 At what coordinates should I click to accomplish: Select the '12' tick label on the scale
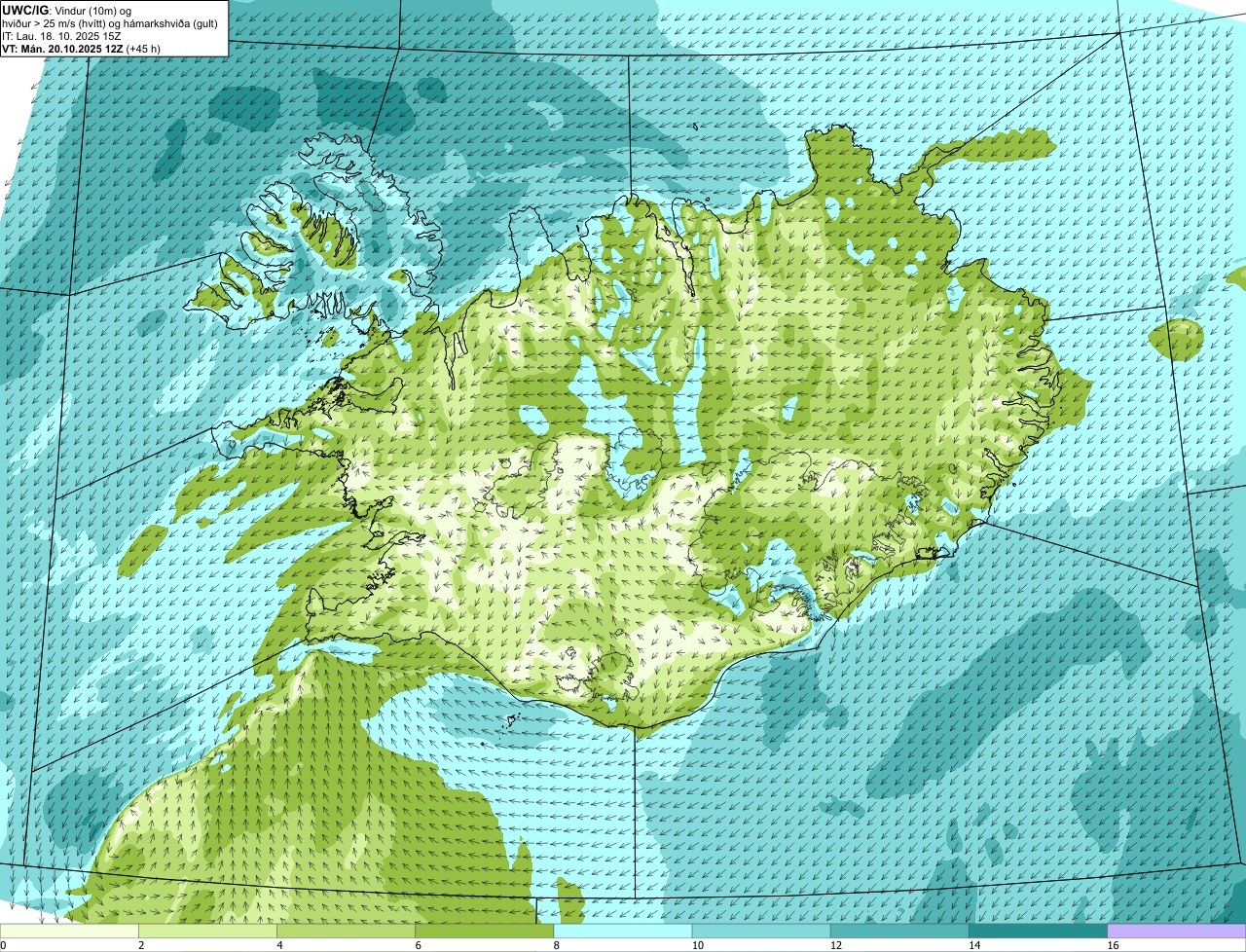pos(836,945)
